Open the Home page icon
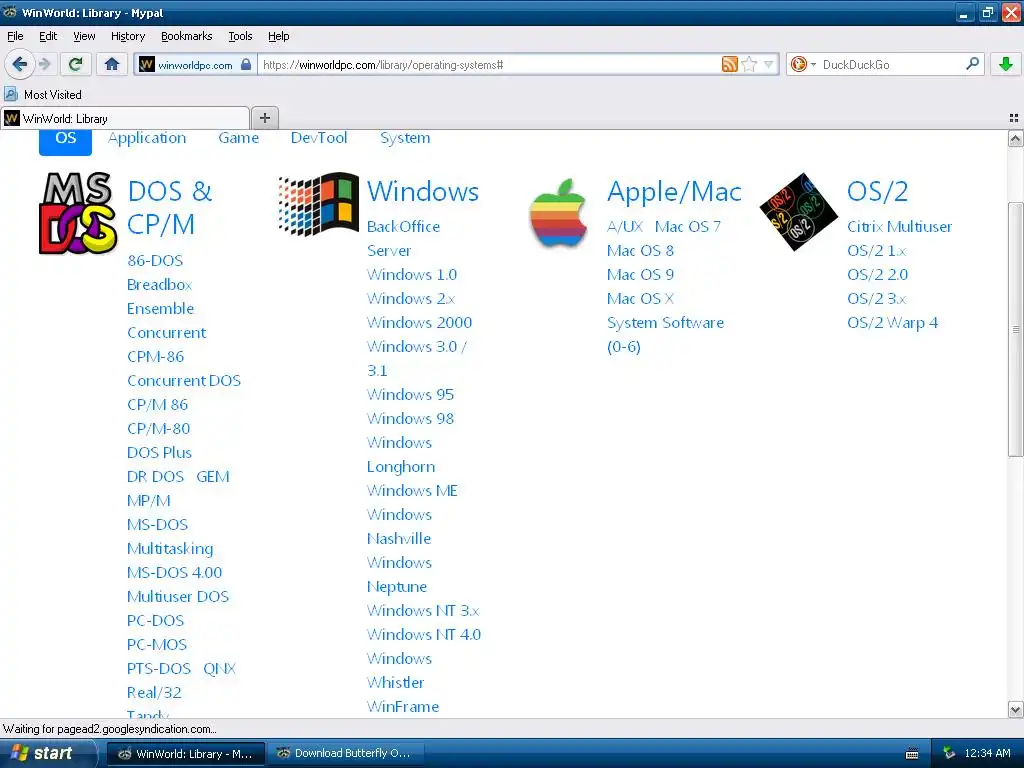Screen dimensions: 1024x768 [112, 64]
